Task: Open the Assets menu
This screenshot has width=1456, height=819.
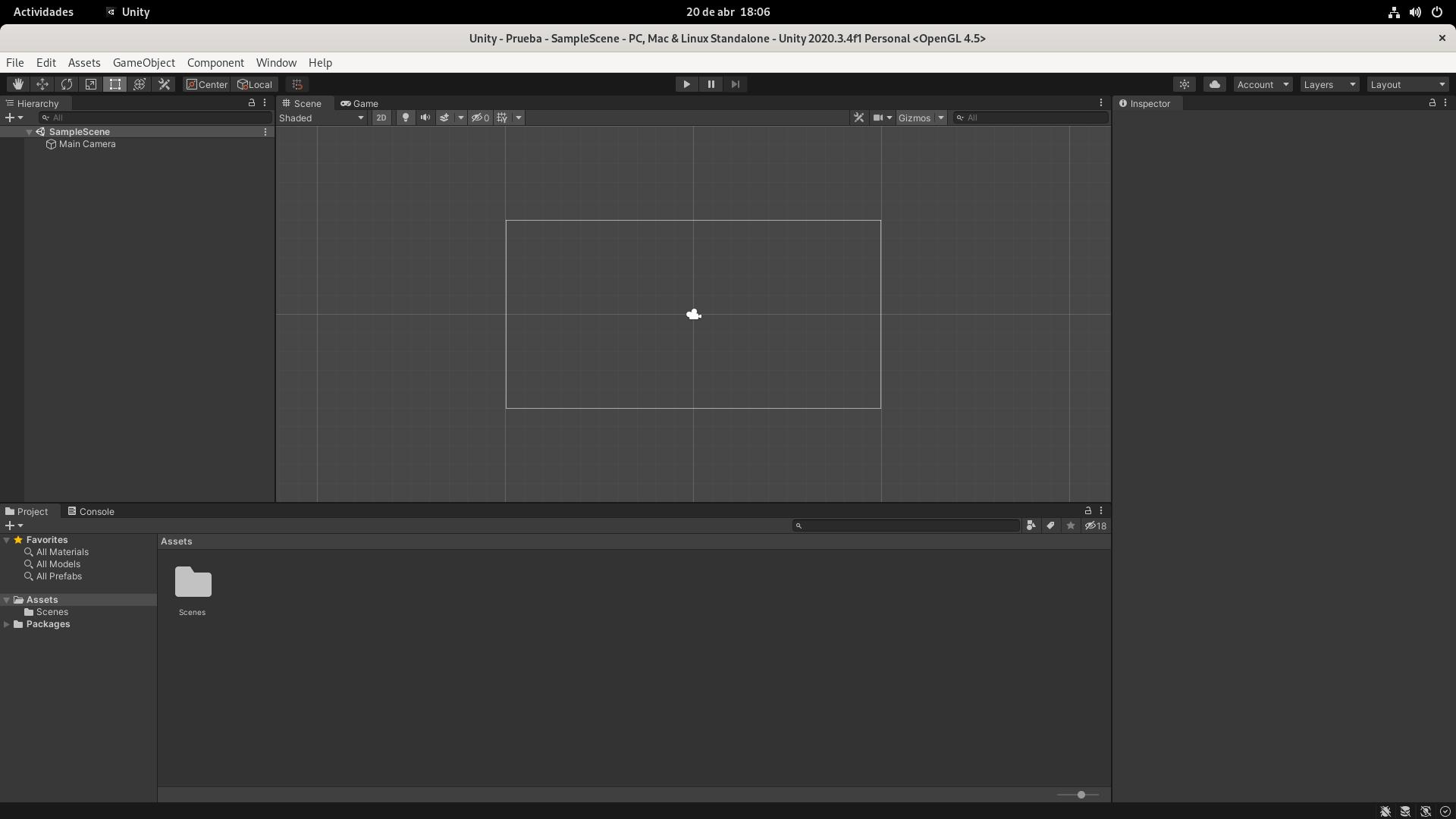Action: pyautogui.click(x=84, y=63)
